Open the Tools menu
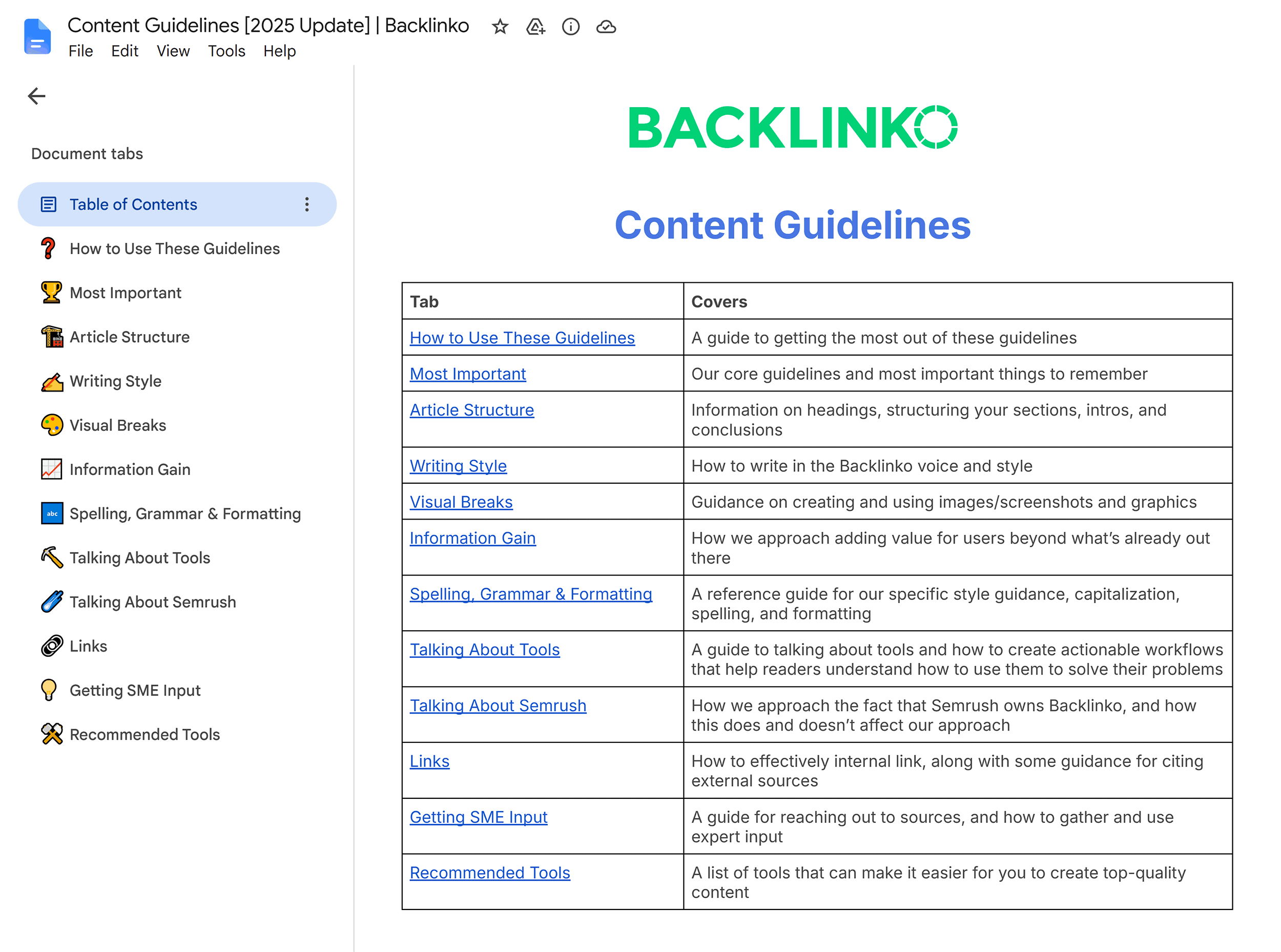The width and height of the screenshot is (1281, 952). tap(226, 51)
